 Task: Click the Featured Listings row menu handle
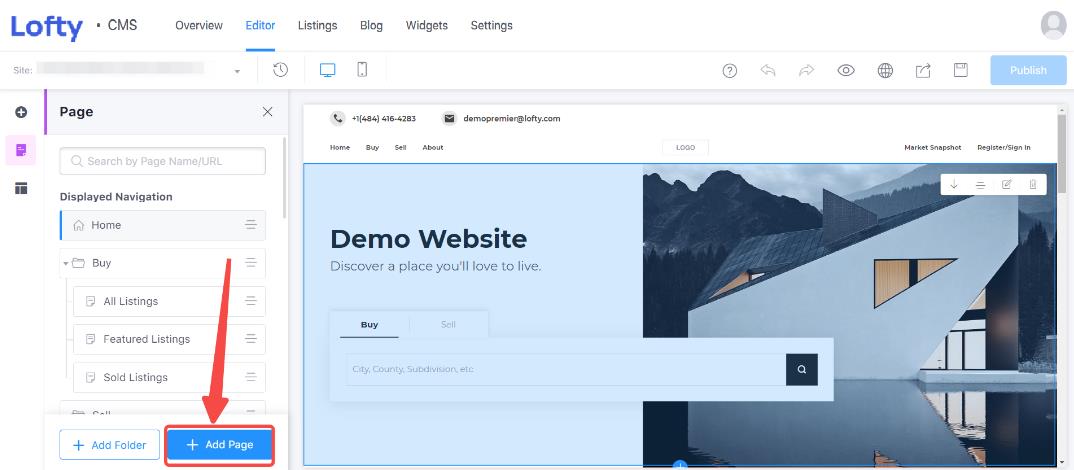coord(251,338)
